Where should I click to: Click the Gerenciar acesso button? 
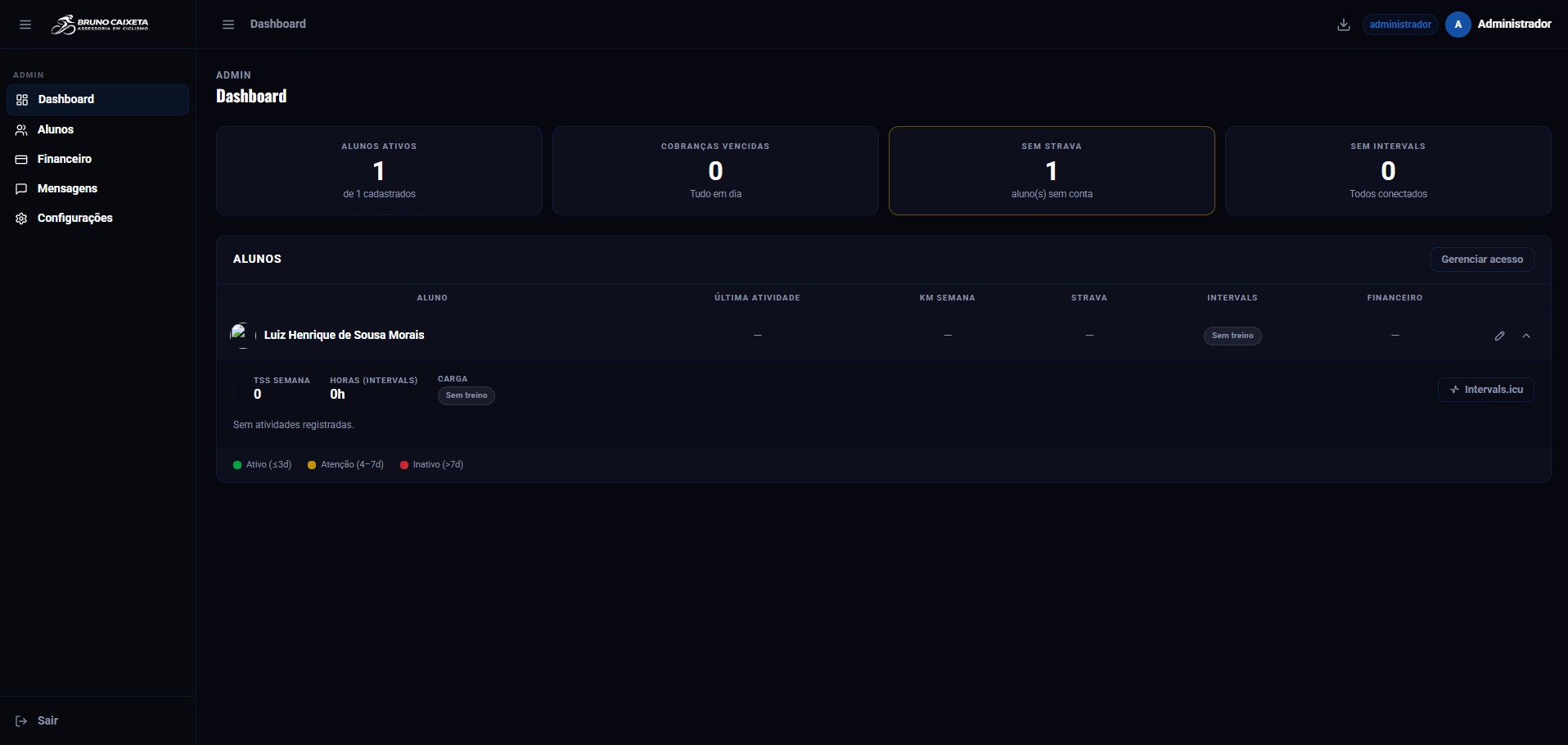click(1482, 260)
